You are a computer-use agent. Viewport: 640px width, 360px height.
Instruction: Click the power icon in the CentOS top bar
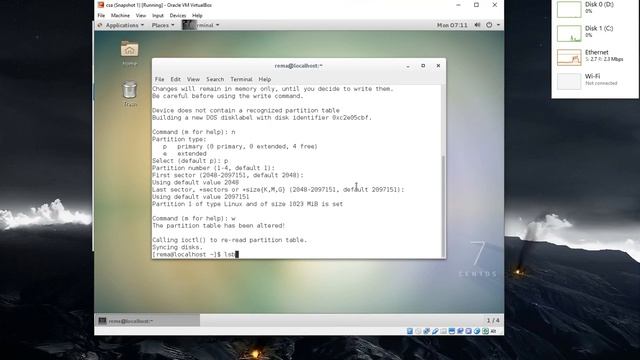(489, 25)
